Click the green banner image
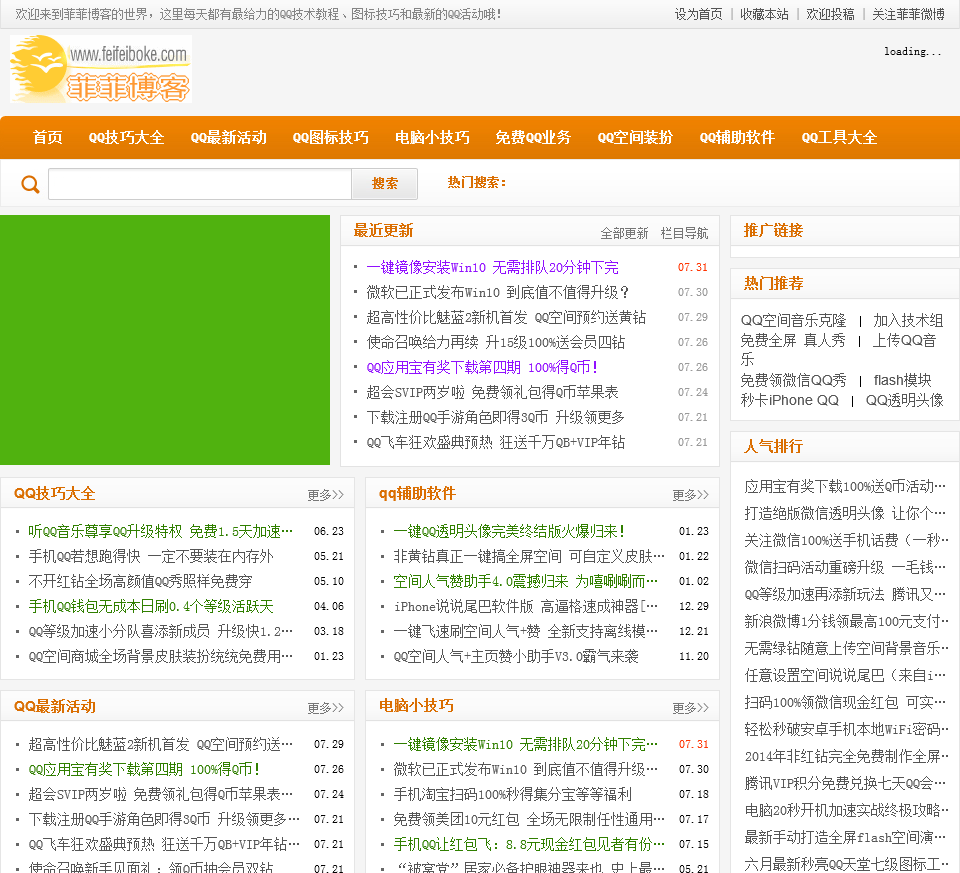This screenshot has width=960, height=873. pos(165,340)
